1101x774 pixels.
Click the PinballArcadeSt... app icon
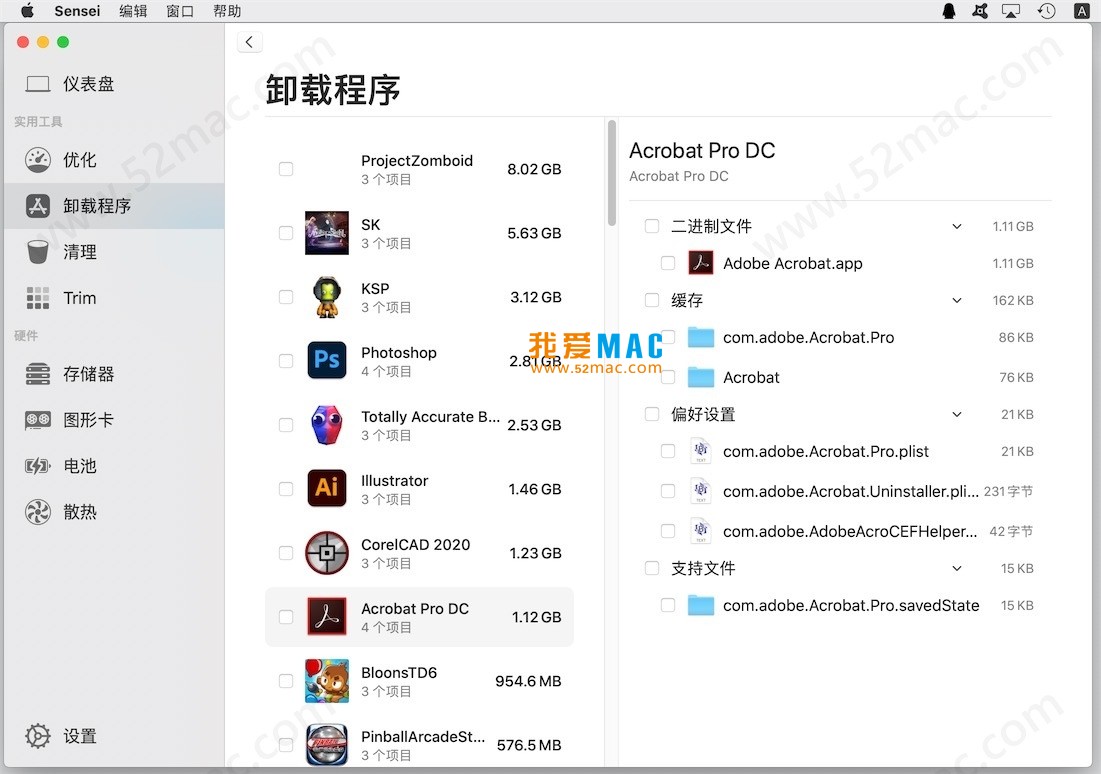[x=327, y=745]
